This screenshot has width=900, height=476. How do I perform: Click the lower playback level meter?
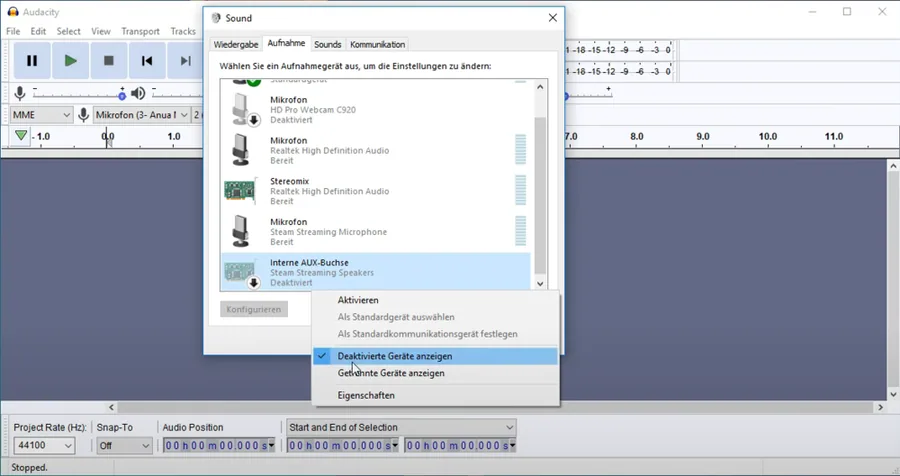click(618, 72)
